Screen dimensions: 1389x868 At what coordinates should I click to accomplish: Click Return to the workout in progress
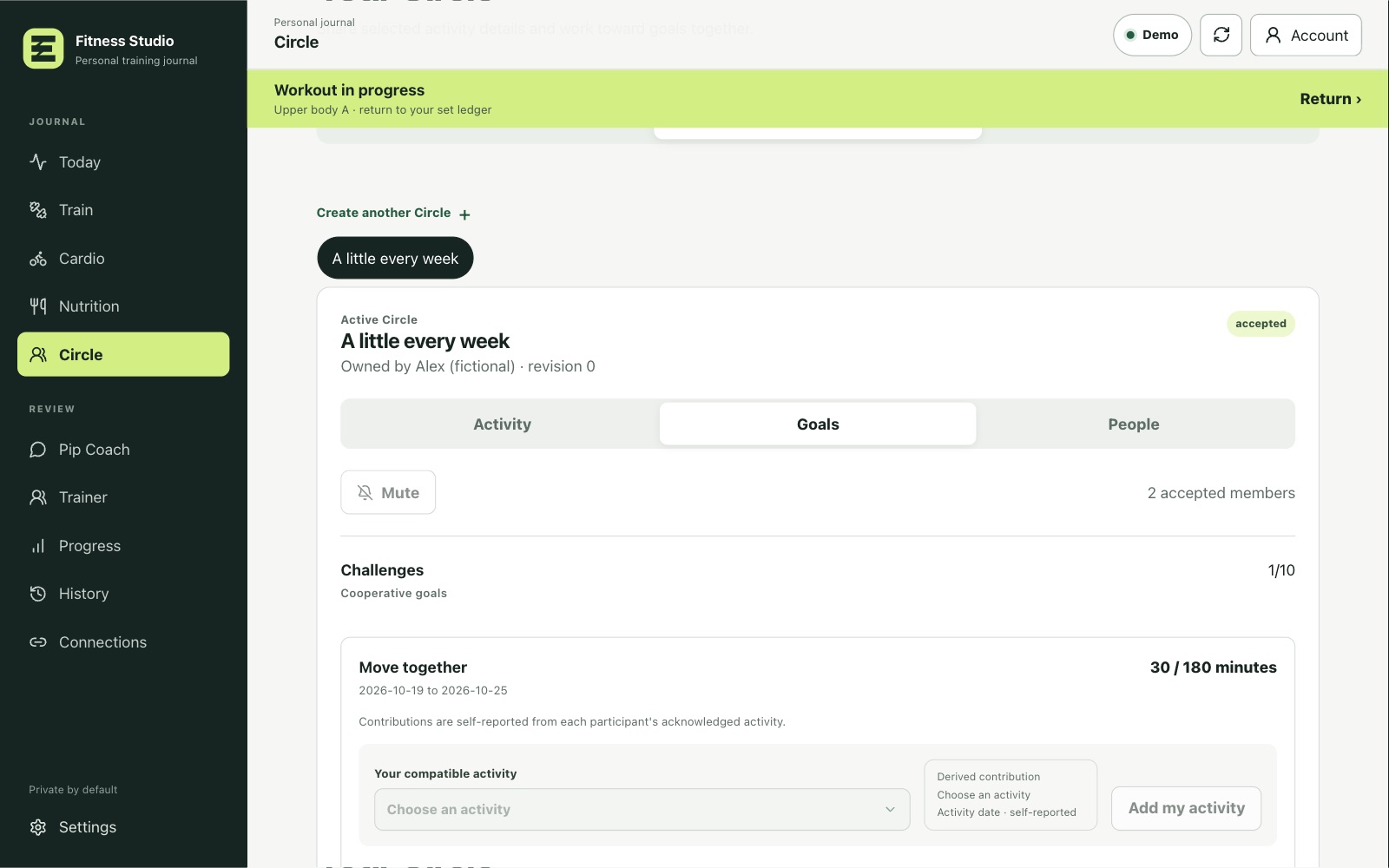tap(1330, 99)
